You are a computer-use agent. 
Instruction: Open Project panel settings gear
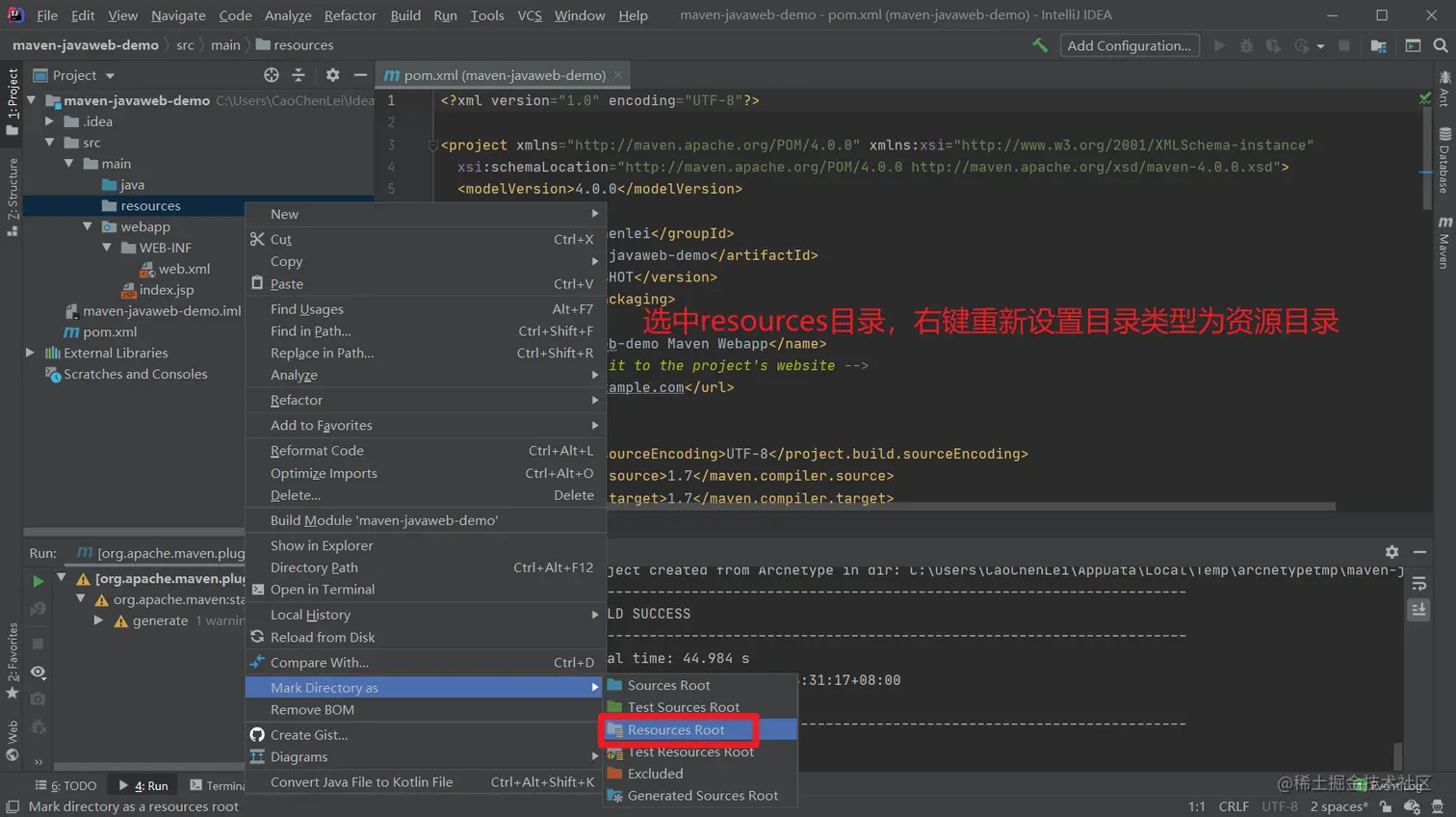click(332, 75)
